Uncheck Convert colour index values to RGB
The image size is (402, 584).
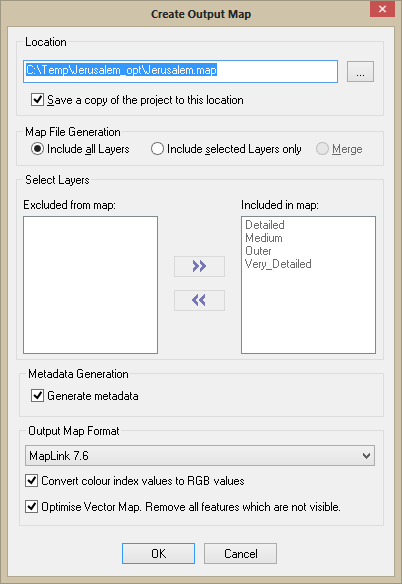[32, 481]
